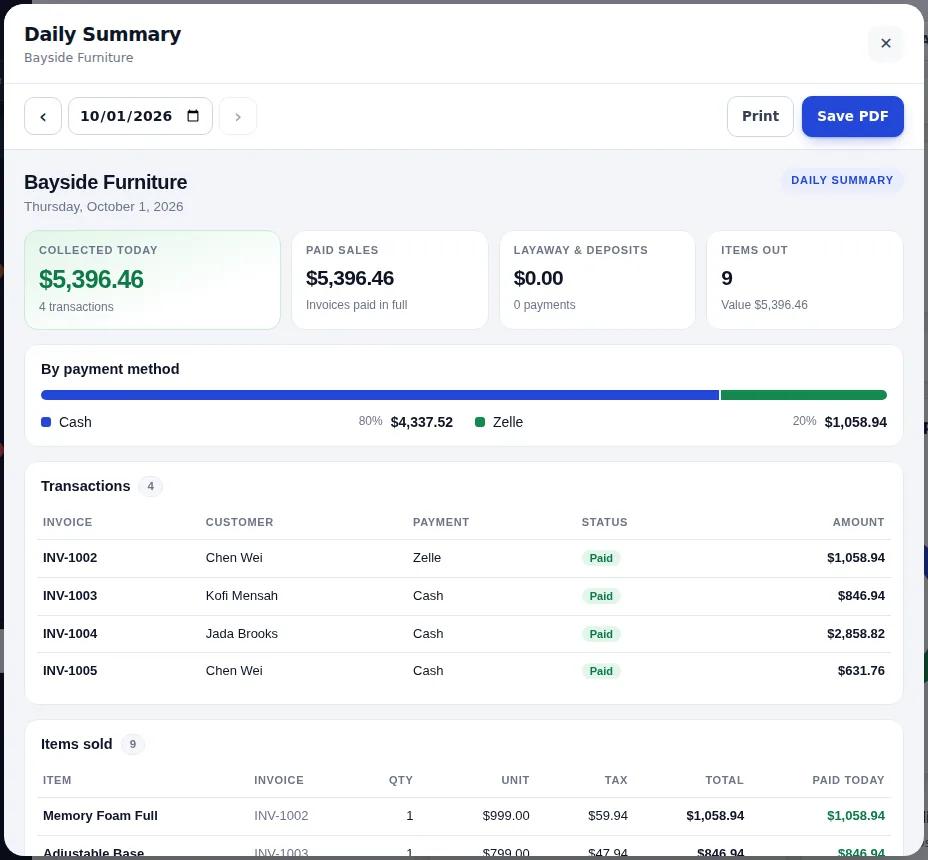The image size is (928, 860).
Task: Open invoice INV-1002
Action: [70, 558]
